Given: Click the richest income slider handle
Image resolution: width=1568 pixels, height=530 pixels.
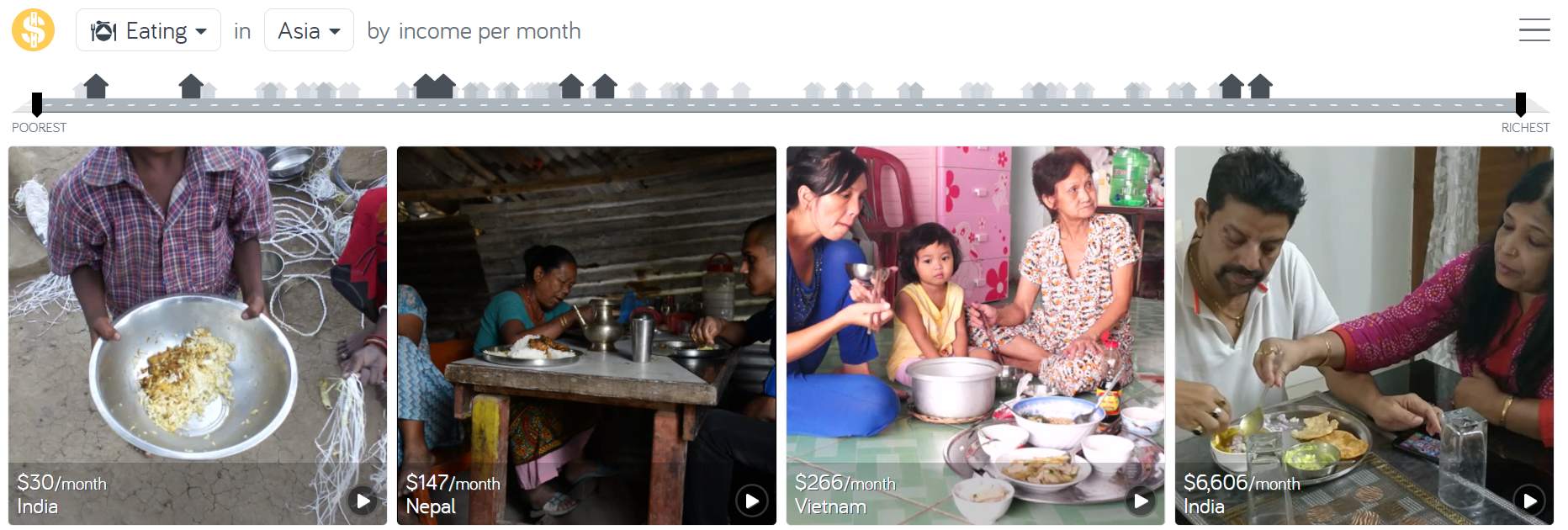Looking at the screenshot, I should (x=1521, y=104).
